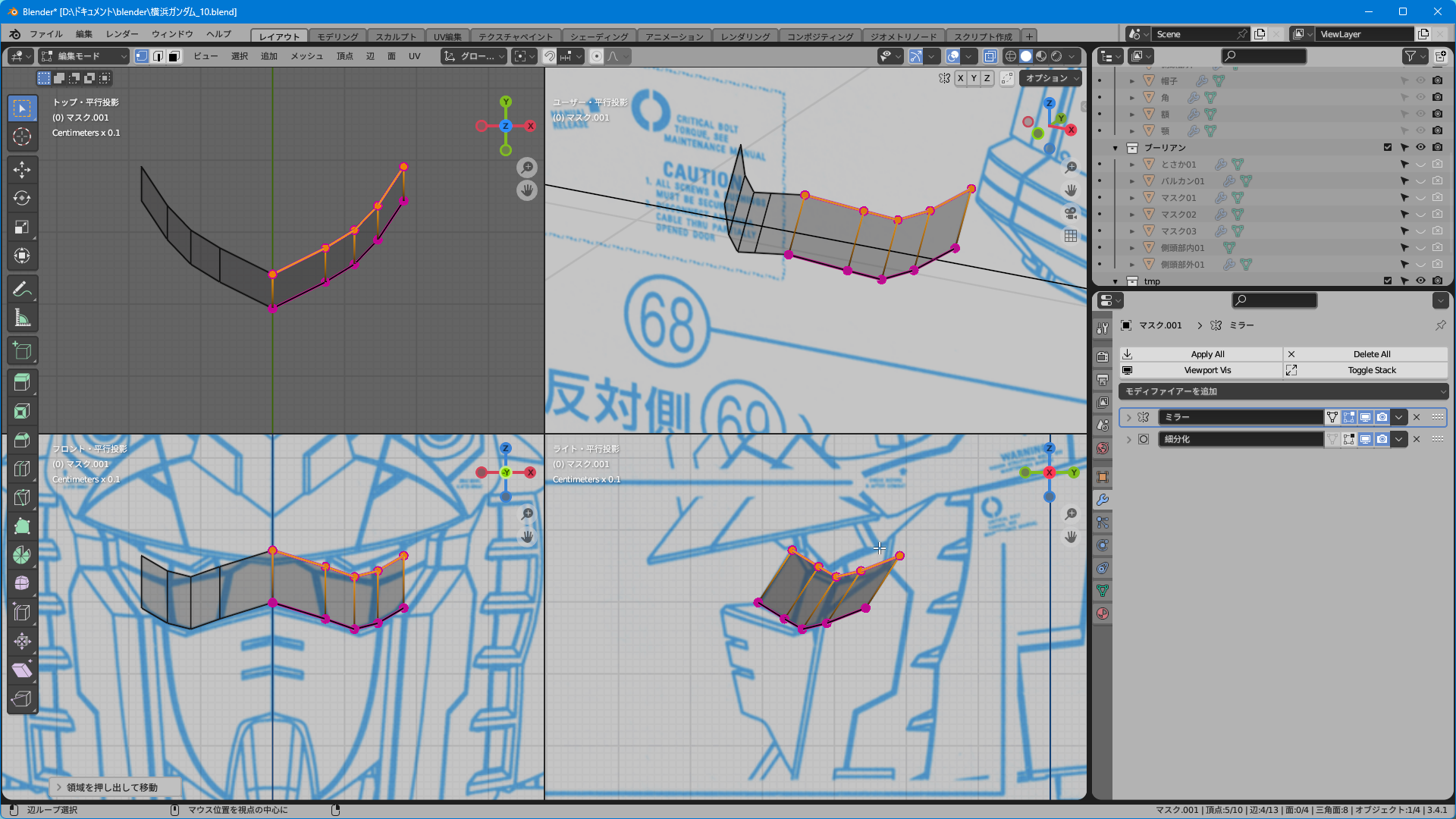Click the outliner search field
The height and width of the screenshot is (819, 1456).
1264,56
